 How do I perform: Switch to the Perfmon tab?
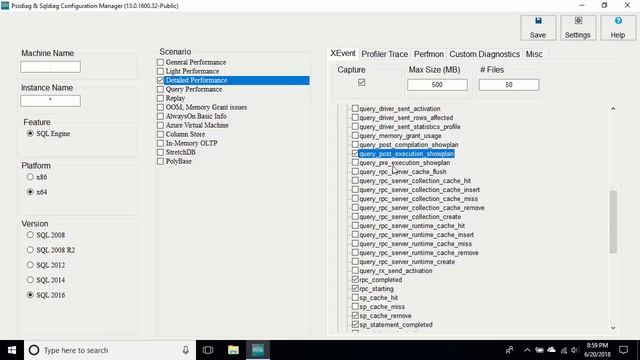click(x=429, y=54)
